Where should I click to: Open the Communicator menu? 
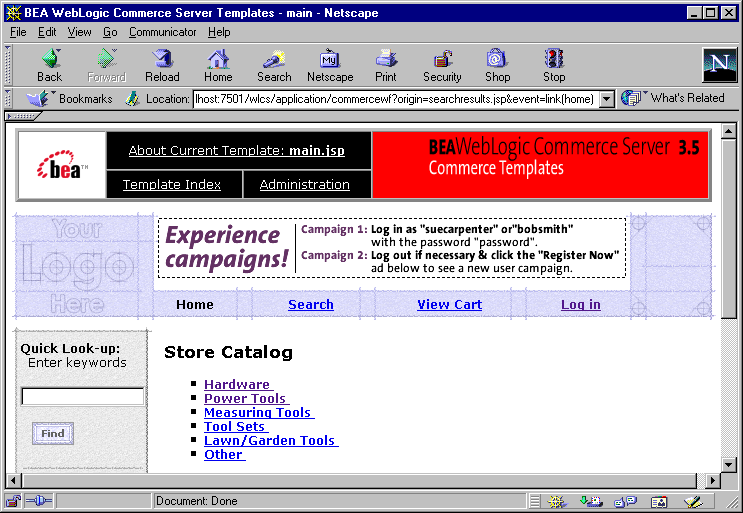pyautogui.click(x=163, y=32)
